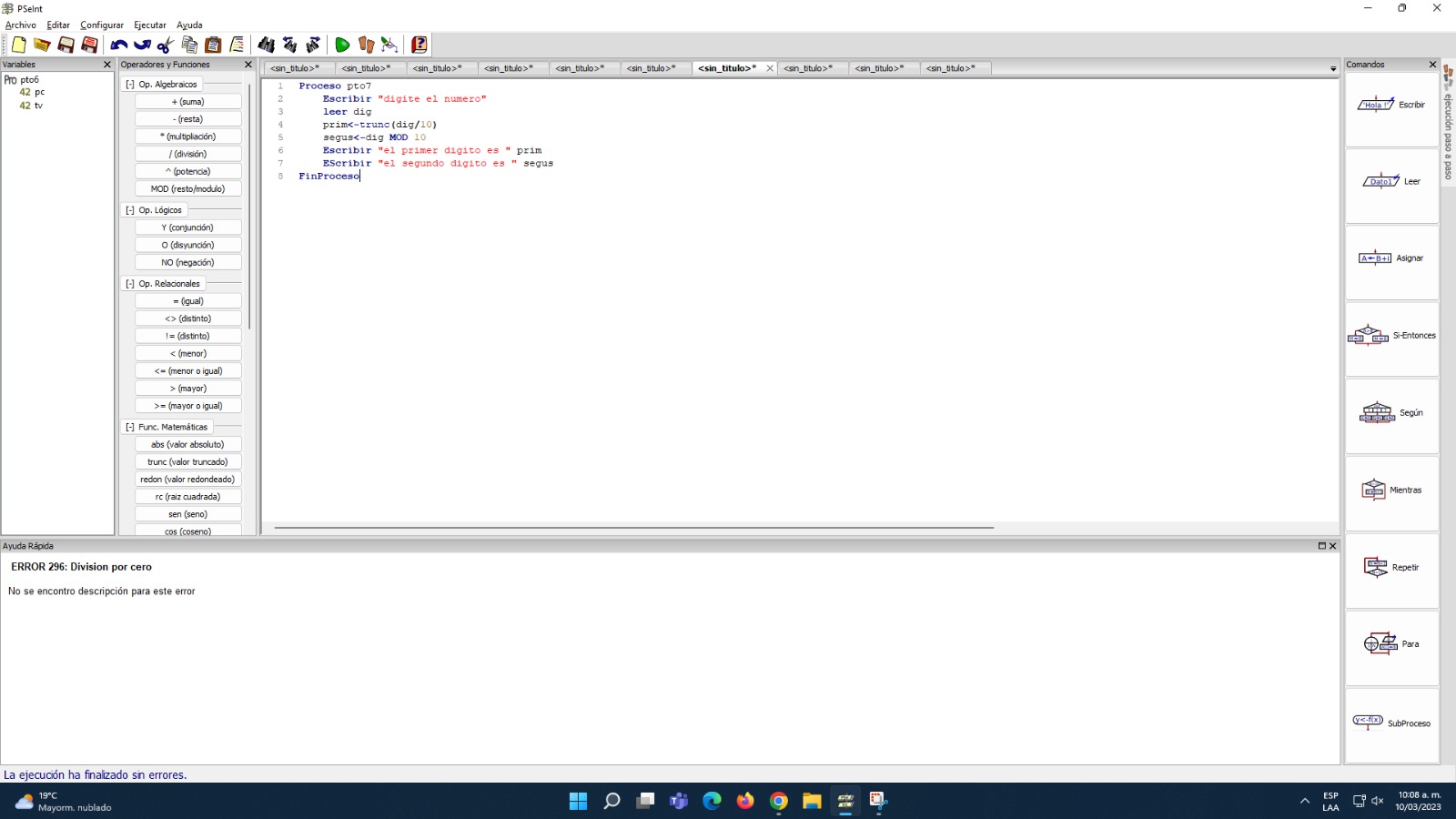1456x819 pixels.
Task: Start step-by-step execution with the footprints icon
Action: (366, 45)
